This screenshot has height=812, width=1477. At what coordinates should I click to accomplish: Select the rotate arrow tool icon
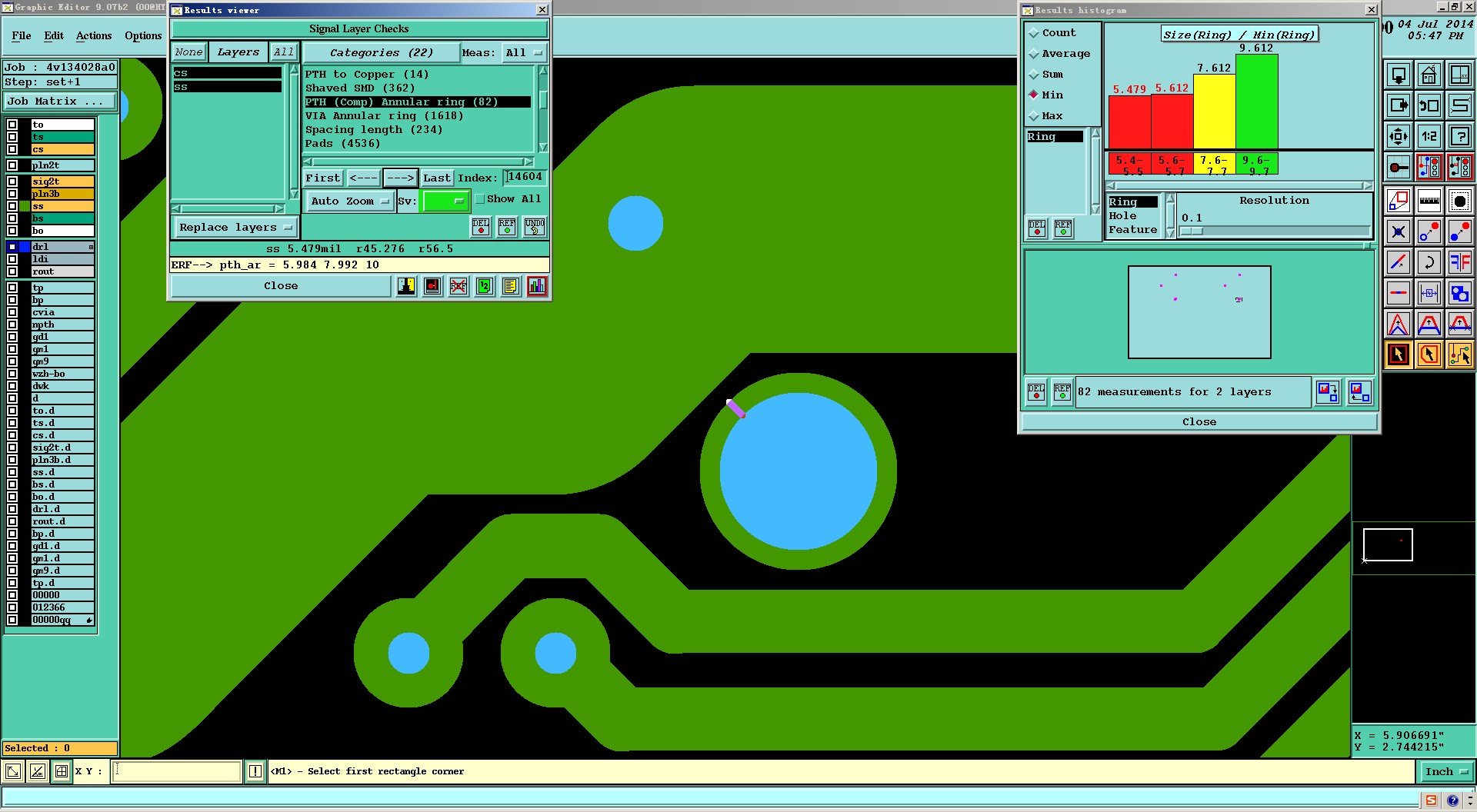click(1429, 263)
